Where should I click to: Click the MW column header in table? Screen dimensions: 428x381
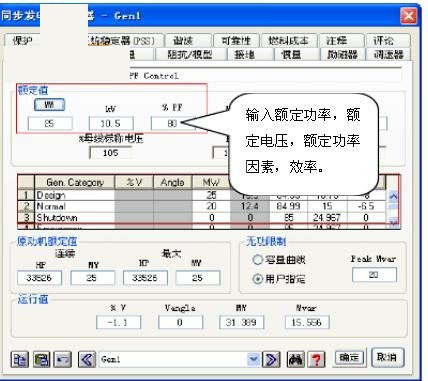click(x=211, y=182)
